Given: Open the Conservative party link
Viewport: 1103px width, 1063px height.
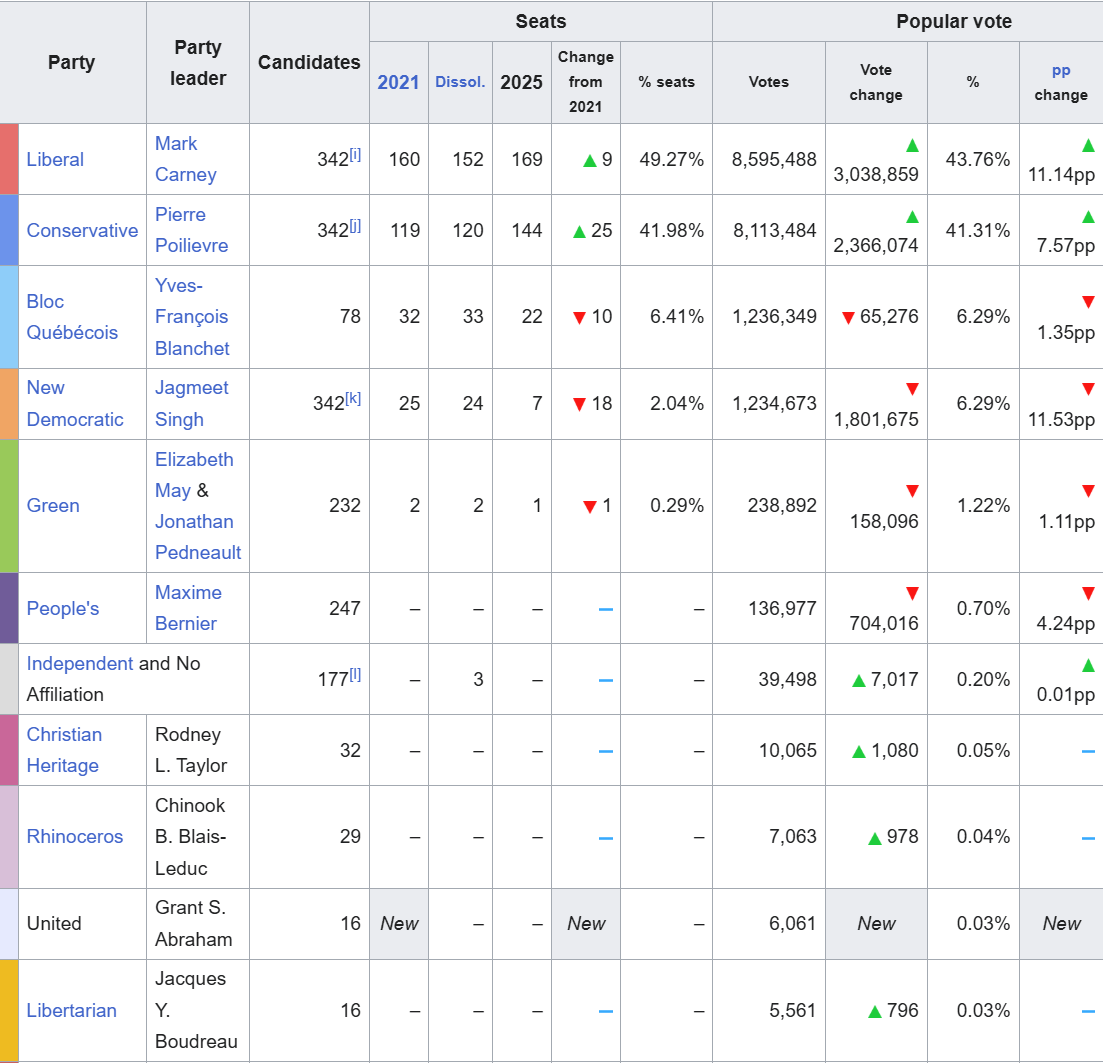Looking at the screenshot, I should [x=82, y=231].
